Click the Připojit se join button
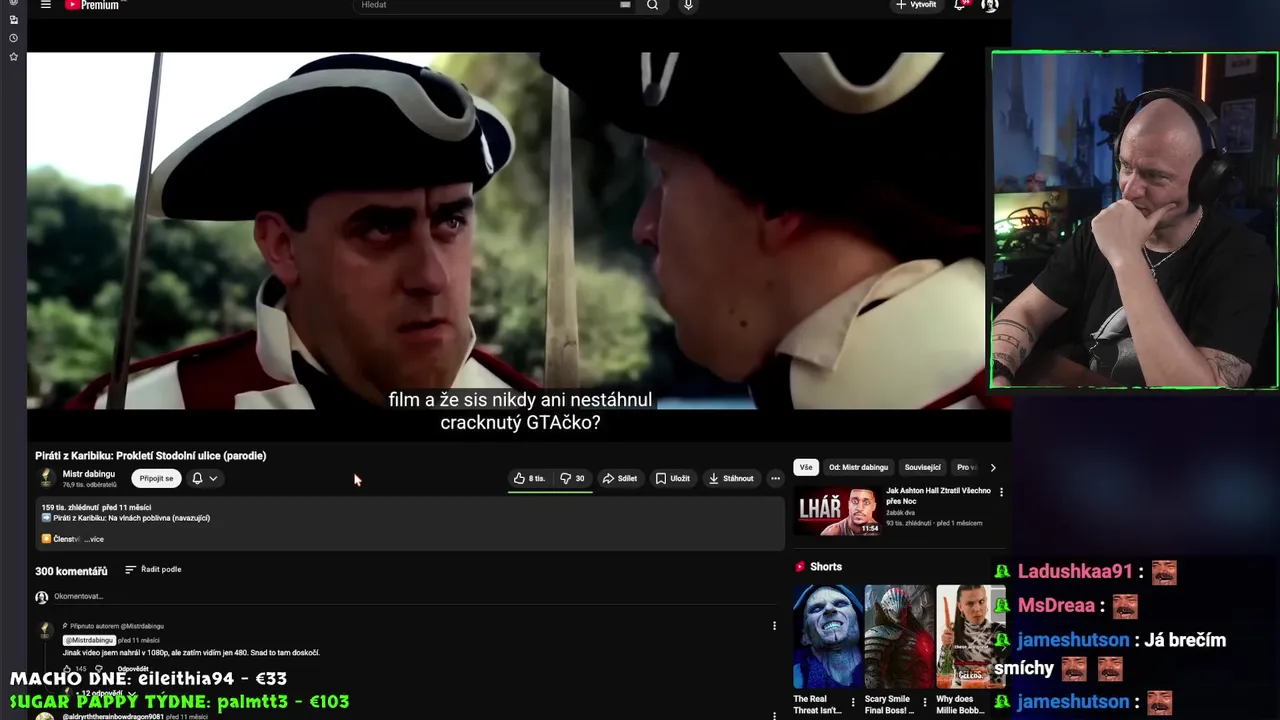Screen dimensions: 1280x720 point(156,478)
